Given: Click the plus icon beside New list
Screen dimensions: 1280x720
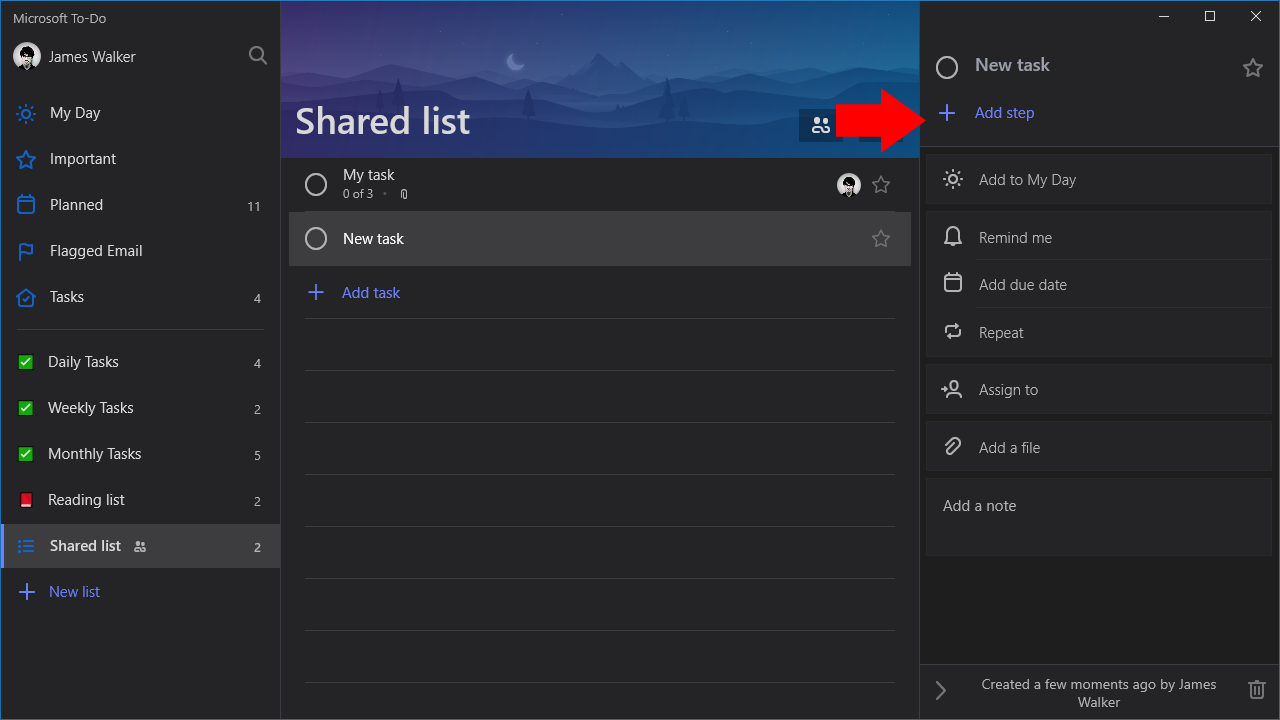Looking at the screenshot, I should (27, 592).
